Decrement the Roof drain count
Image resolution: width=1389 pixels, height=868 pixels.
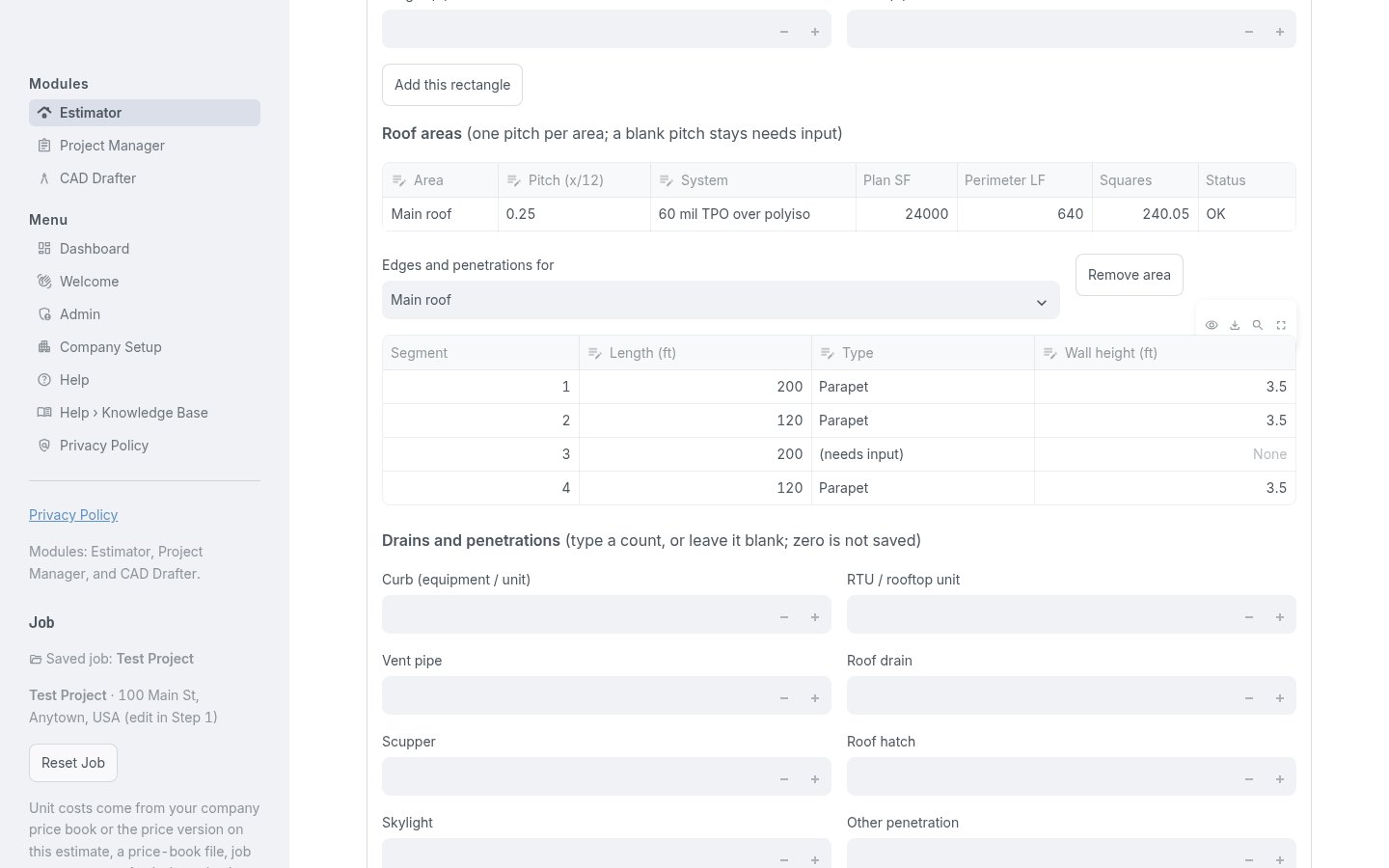pyautogui.click(x=1249, y=698)
